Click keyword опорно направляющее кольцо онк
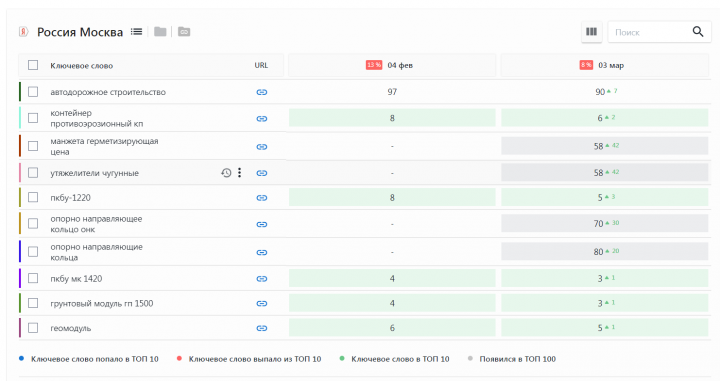Screen dimensions: 720x381 tap(96, 224)
